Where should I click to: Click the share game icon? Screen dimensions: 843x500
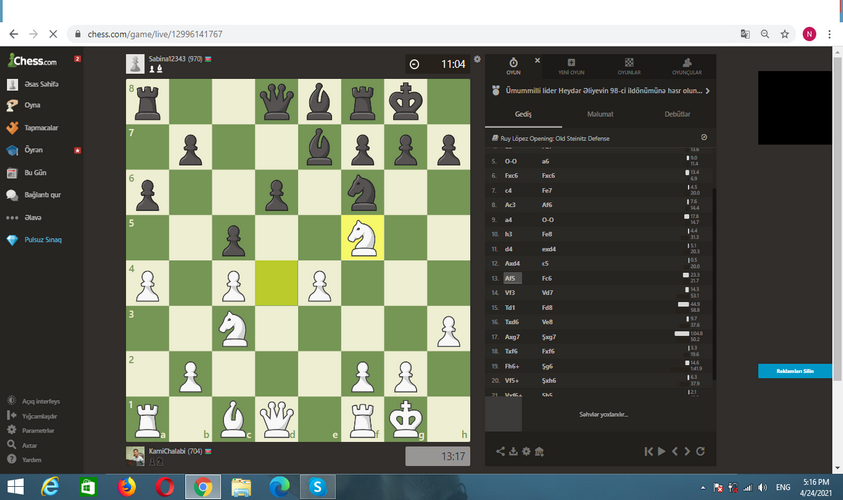[500, 452]
